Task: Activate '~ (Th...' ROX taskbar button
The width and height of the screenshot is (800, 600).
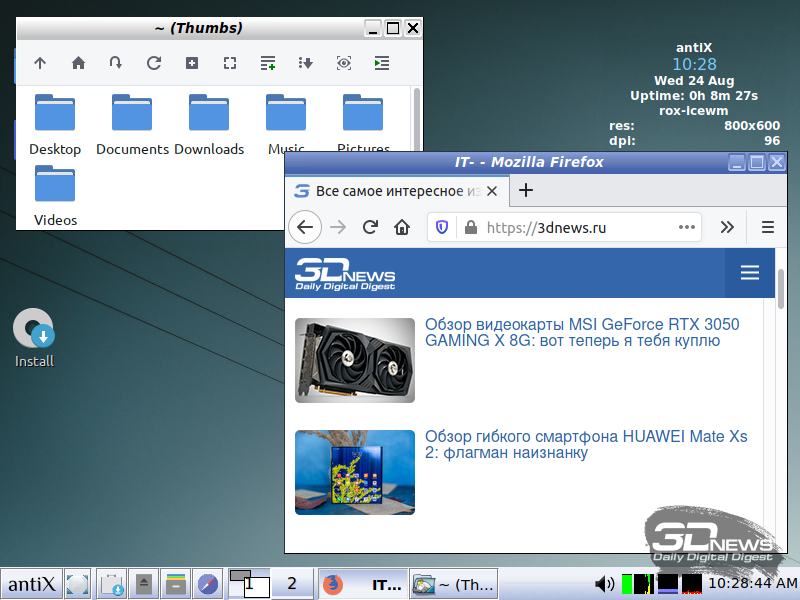Action: (x=453, y=584)
